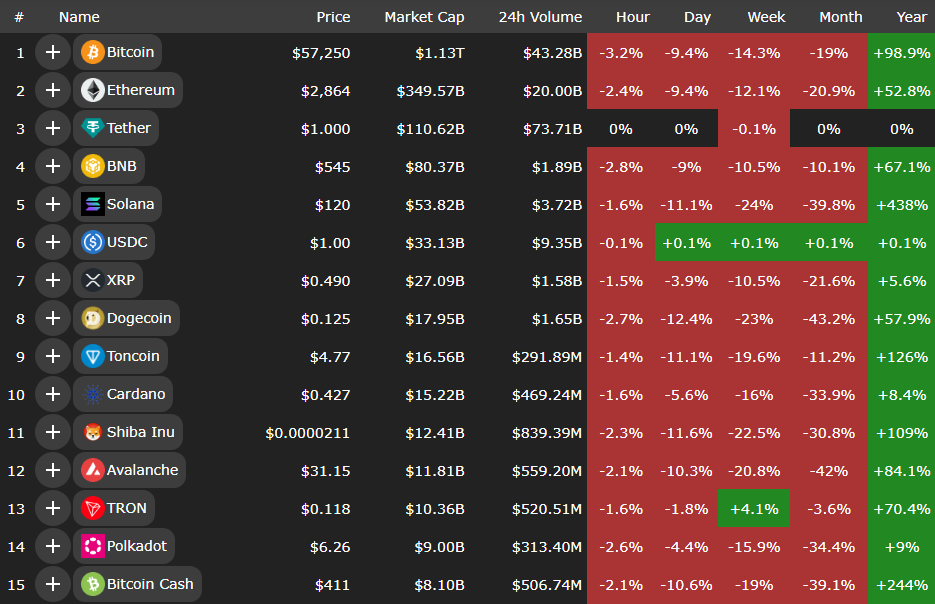Click the Tether coin icon
The height and width of the screenshot is (604, 935).
tap(93, 128)
